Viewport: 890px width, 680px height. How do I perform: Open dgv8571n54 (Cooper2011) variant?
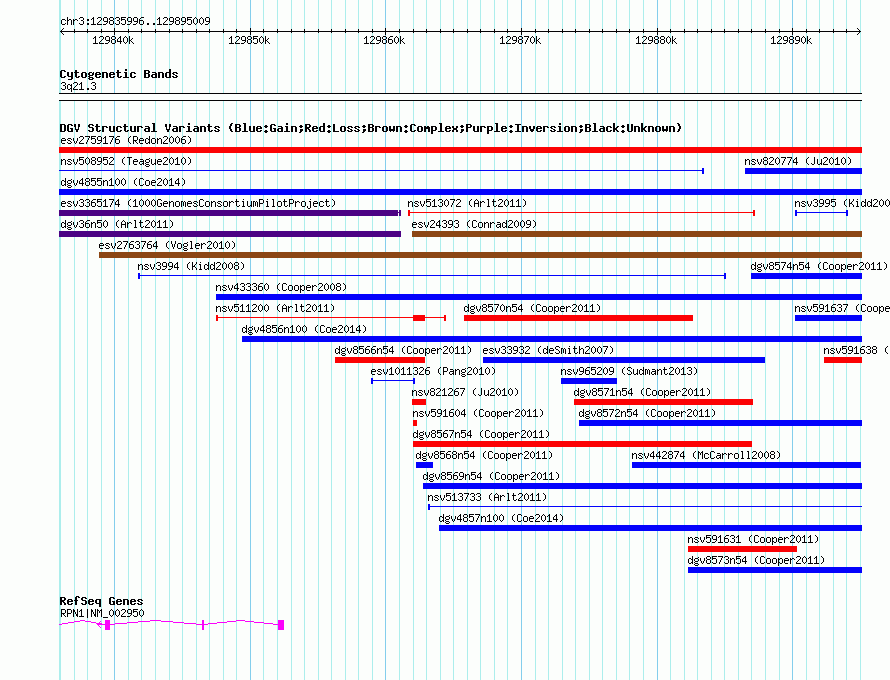point(642,392)
